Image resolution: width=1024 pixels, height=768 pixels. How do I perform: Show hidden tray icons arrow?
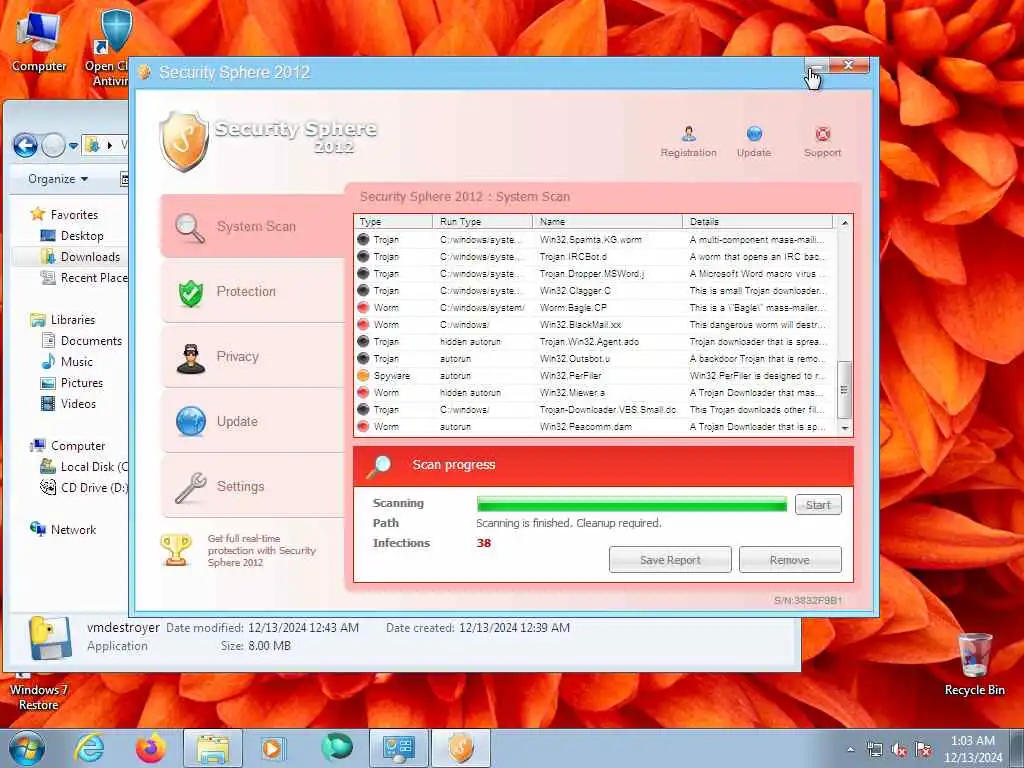[850, 750]
